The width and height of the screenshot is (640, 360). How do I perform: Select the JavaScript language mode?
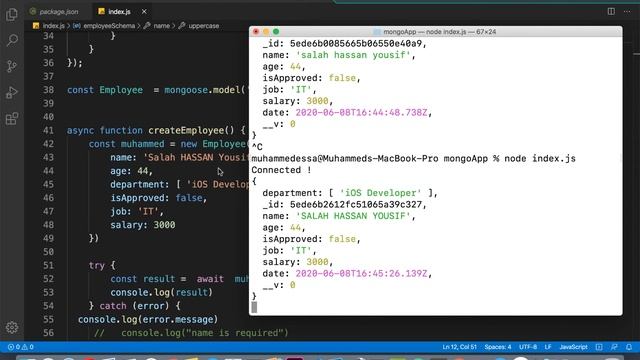pos(573,347)
